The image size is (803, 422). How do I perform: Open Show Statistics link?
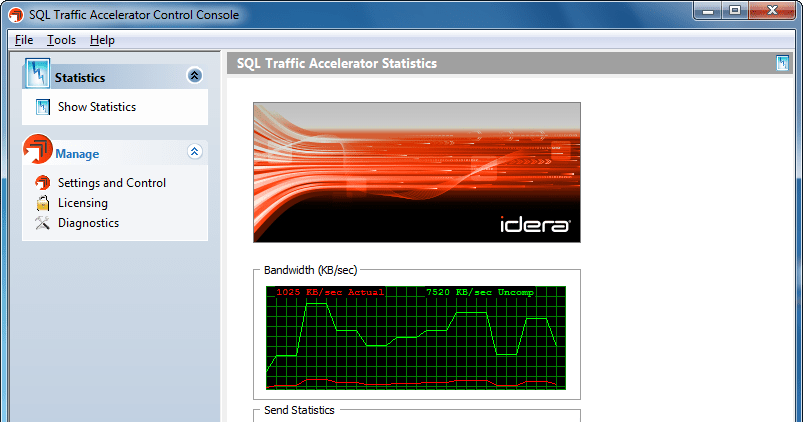click(97, 107)
